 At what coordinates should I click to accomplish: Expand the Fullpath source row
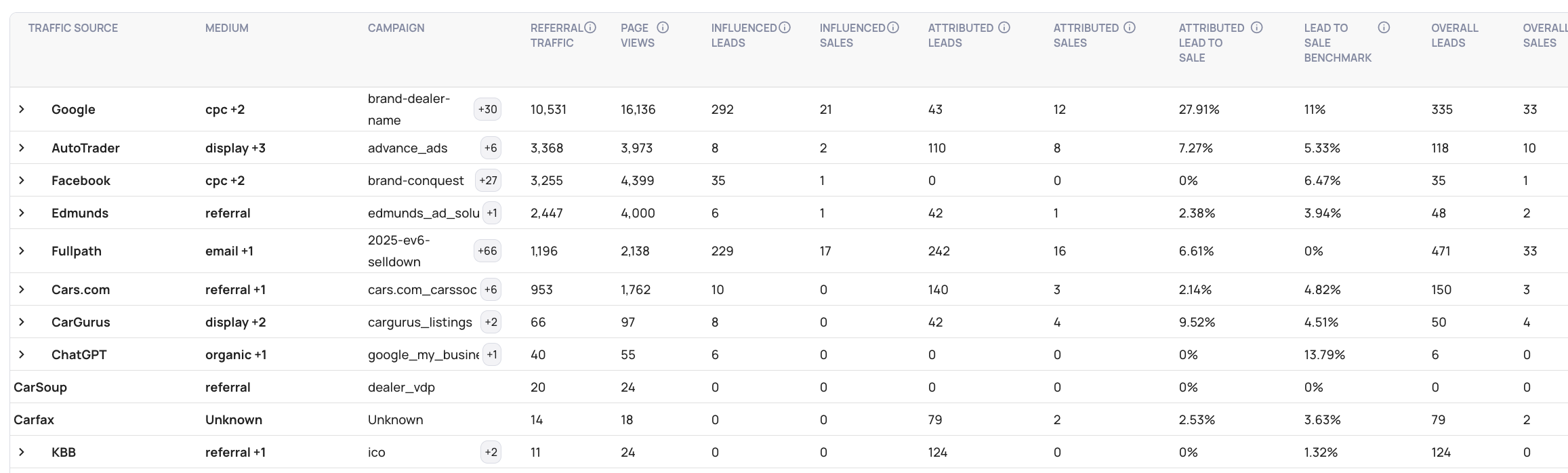[22, 251]
